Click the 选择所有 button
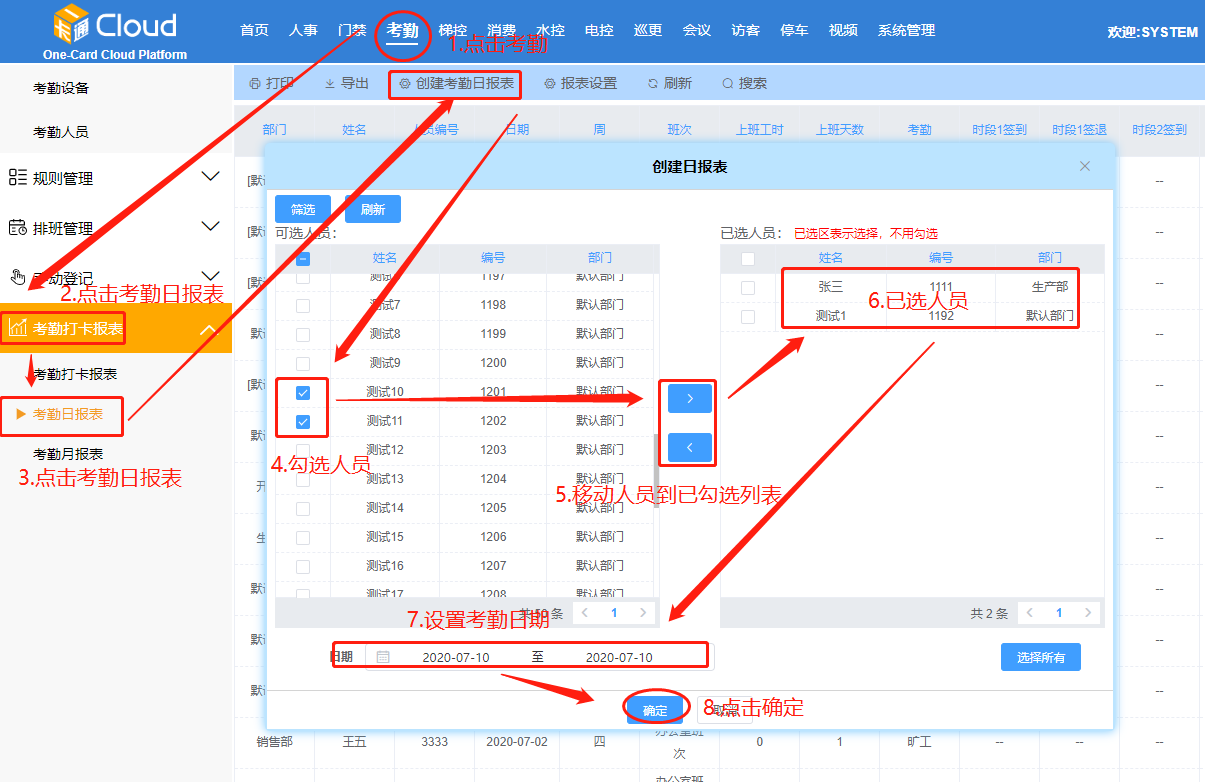Viewport: 1205px width, 782px height. pos(1040,657)
